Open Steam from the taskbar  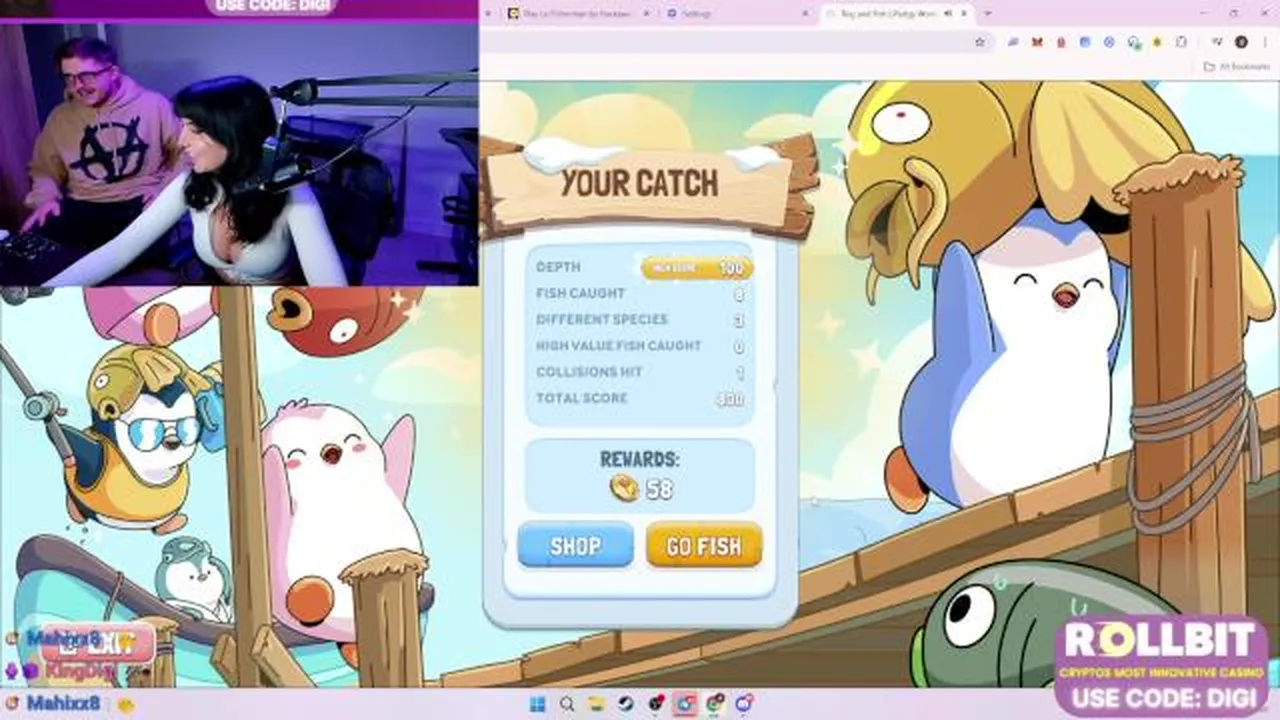626,704
